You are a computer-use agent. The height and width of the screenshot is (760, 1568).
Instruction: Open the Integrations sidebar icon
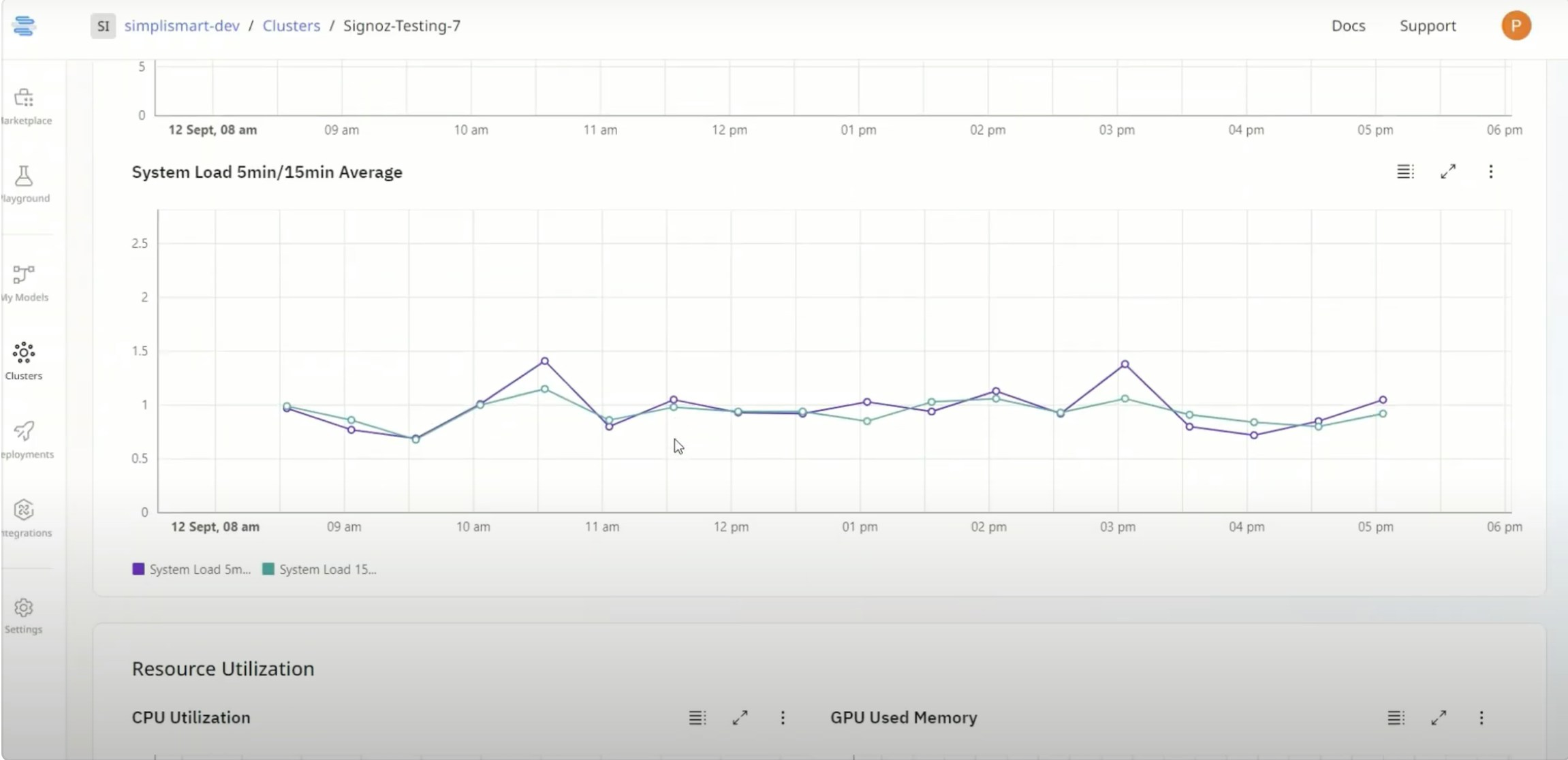pos(24,510)
